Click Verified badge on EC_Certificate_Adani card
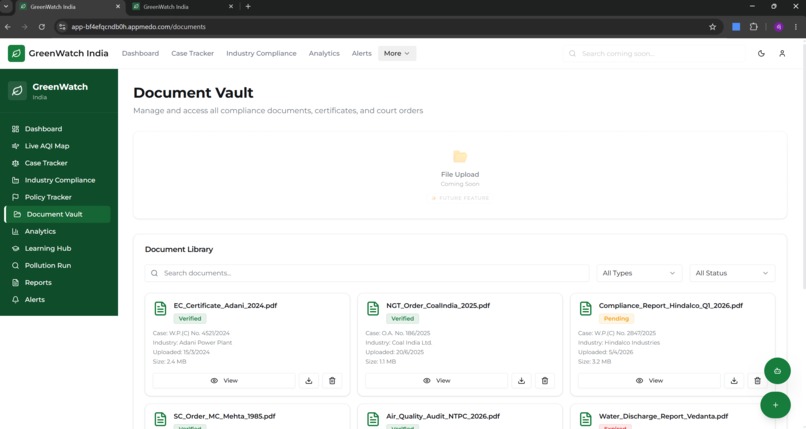Viewport: 806px width, 429px height. click(x=190, y=319)
